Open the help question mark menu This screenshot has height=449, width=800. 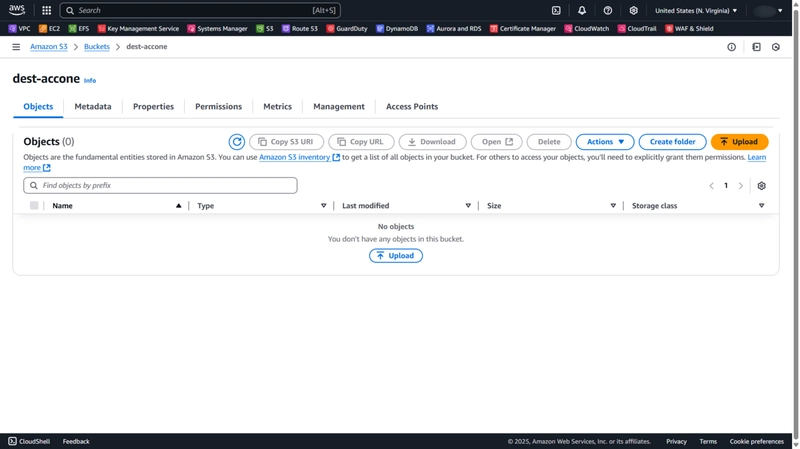607,10
